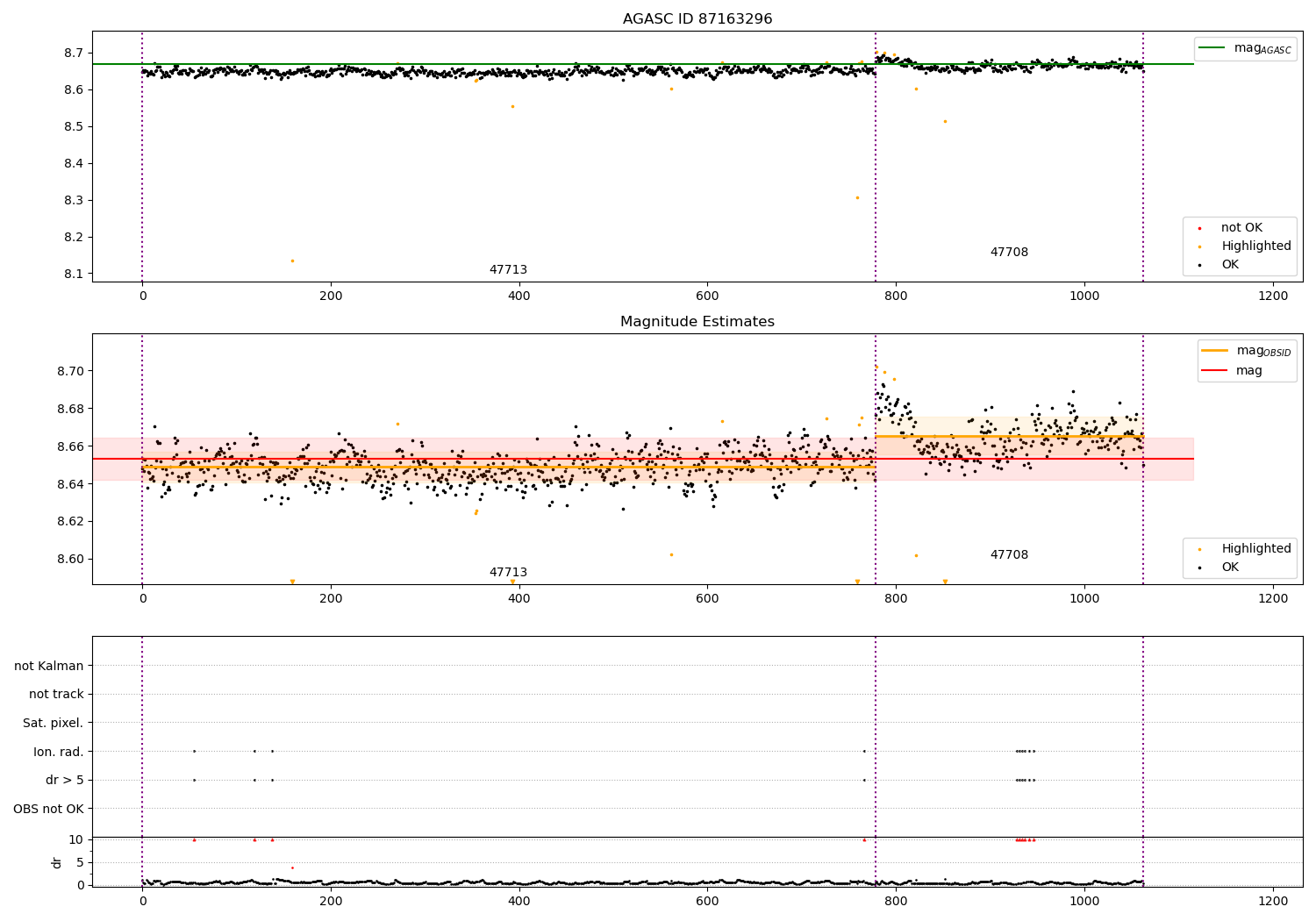Image resolution: width=1316 pixels, height=921 pixels.
Task: Click the 'dr' axis label on the bottom plot
Action: click(x=57, y=862)
